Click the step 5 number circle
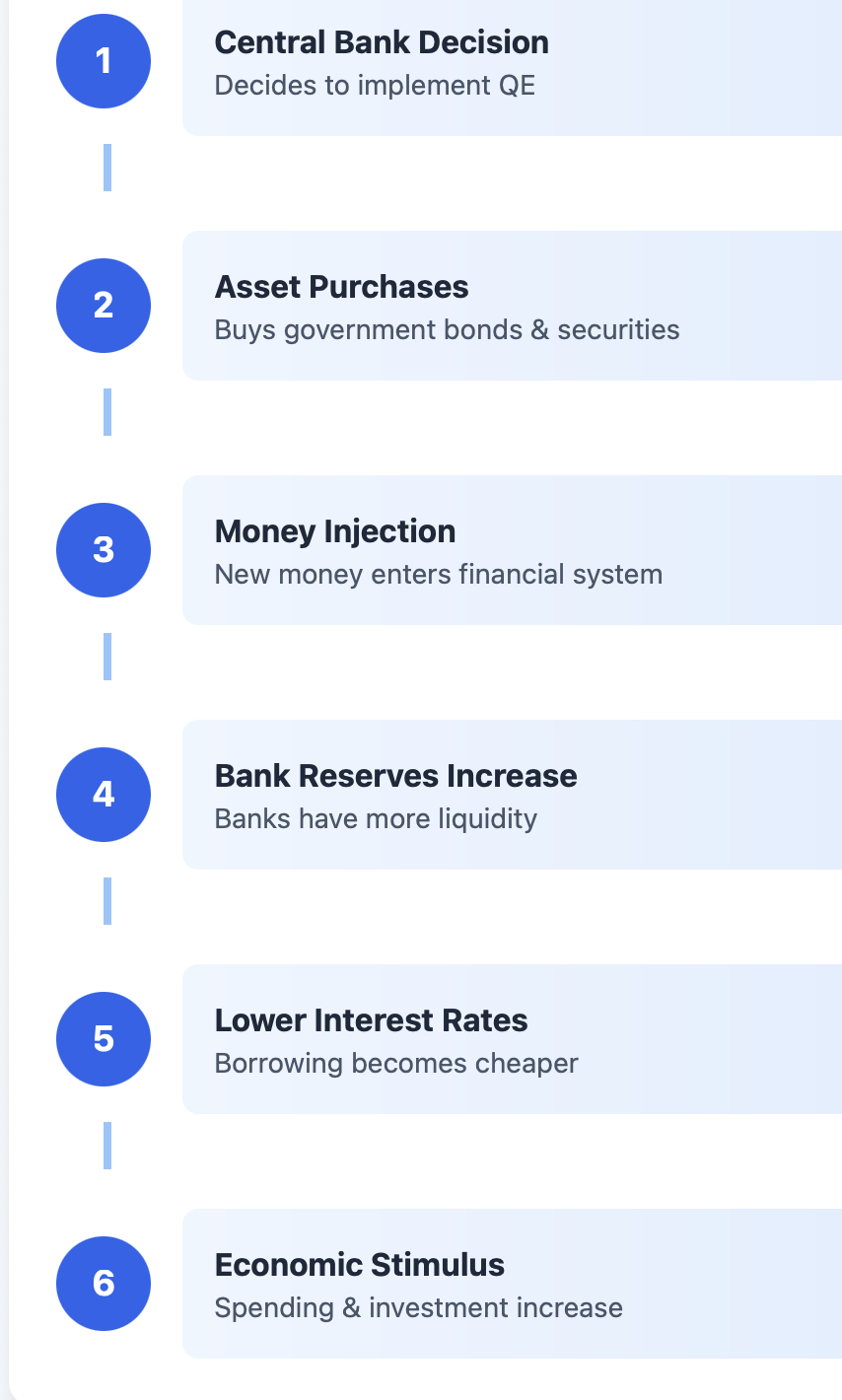842x1400 pixels. coord(104,1039)
